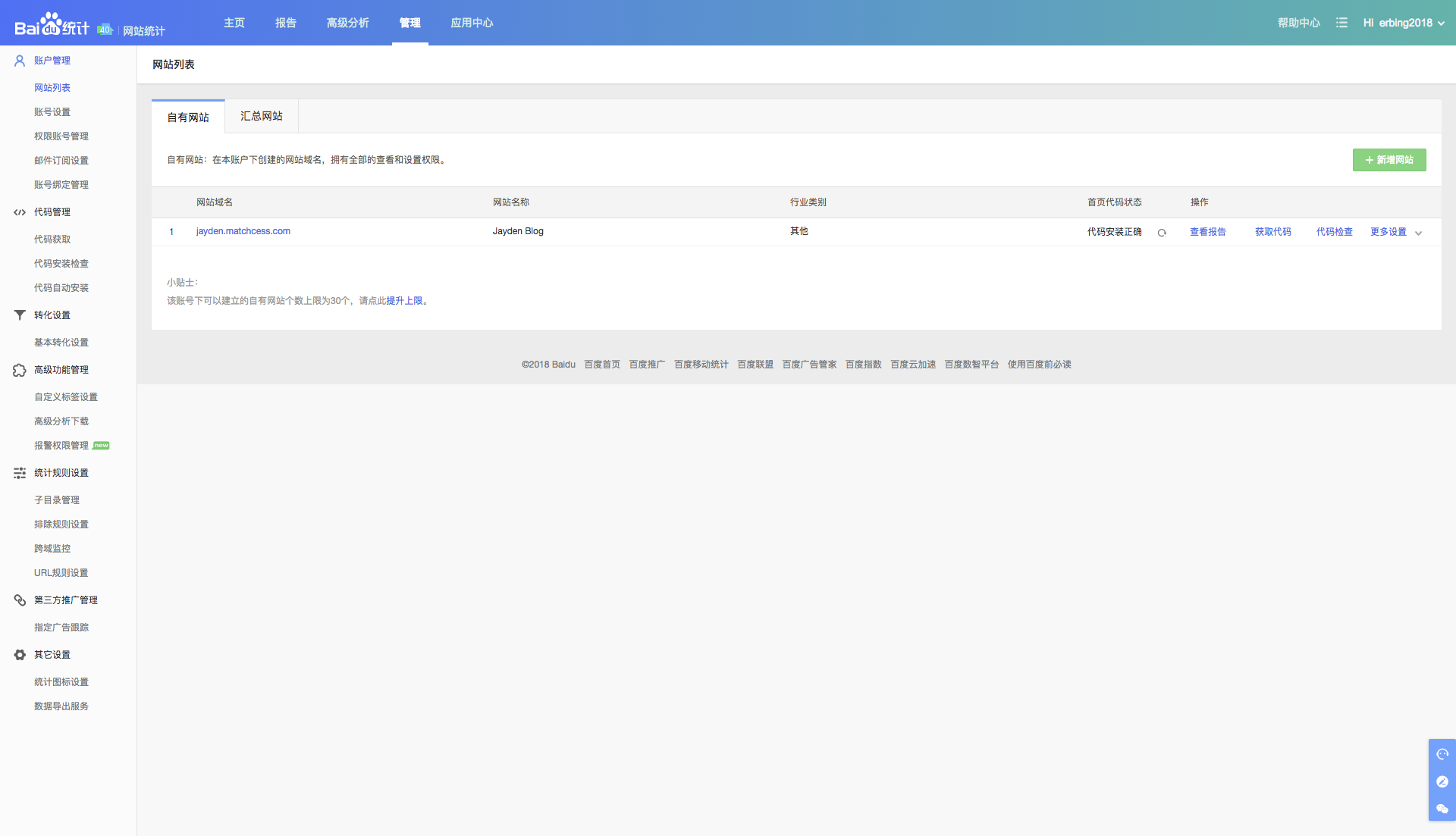Click the 查看报告 link
The height and width of the screenshot is (836, 1456).
point(1207,232)
